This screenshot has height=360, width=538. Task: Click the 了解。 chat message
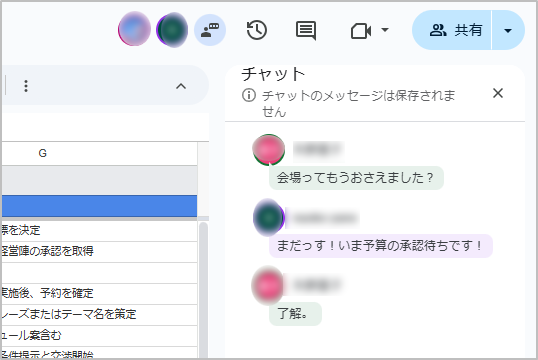295,314
